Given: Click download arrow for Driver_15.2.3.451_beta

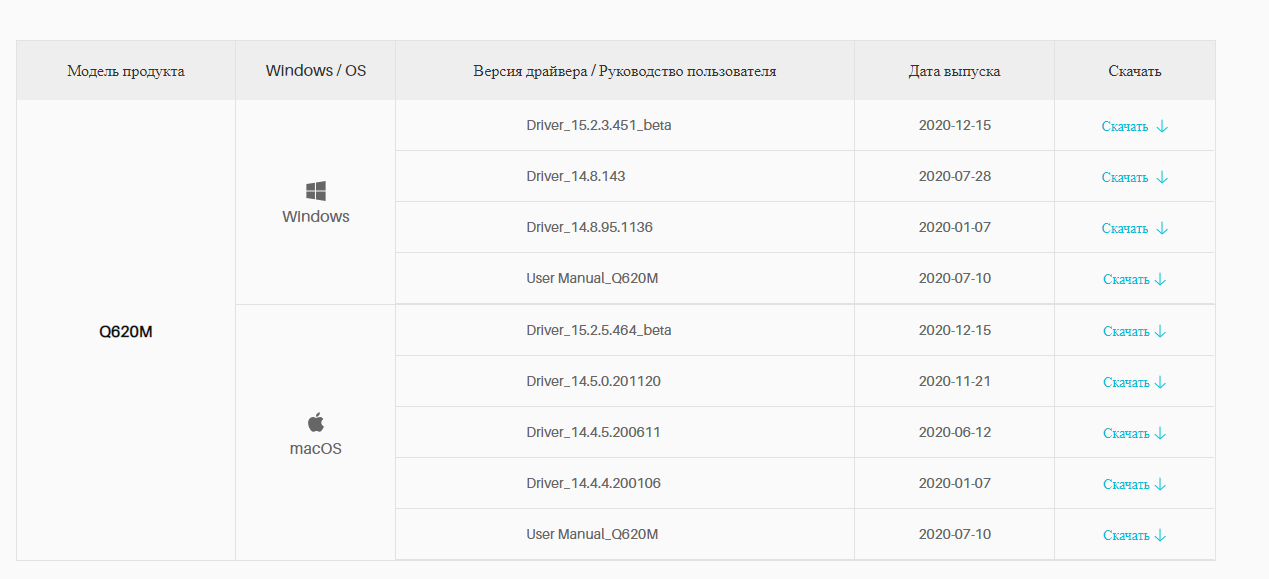Looking at the screenshot, I should click(1161, 127).
